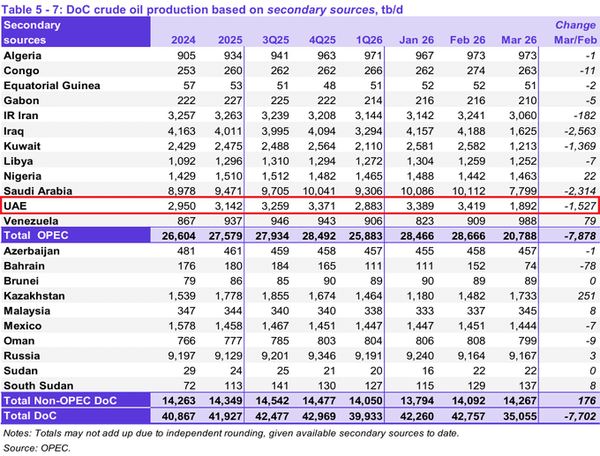Select the table title text
This screenshot has height=456, width=600.
(202, 9)
